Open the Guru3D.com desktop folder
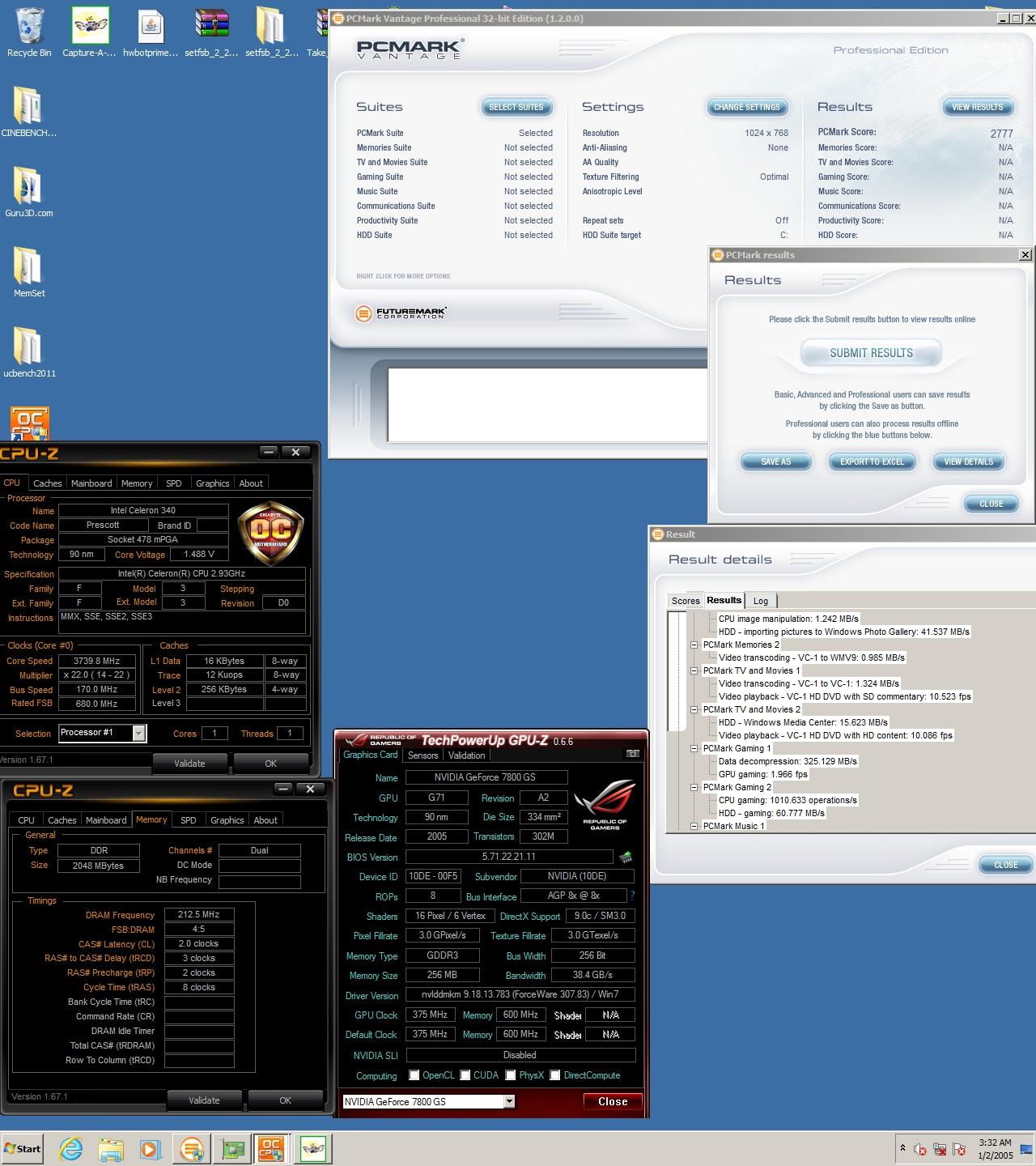 point(29,192)
